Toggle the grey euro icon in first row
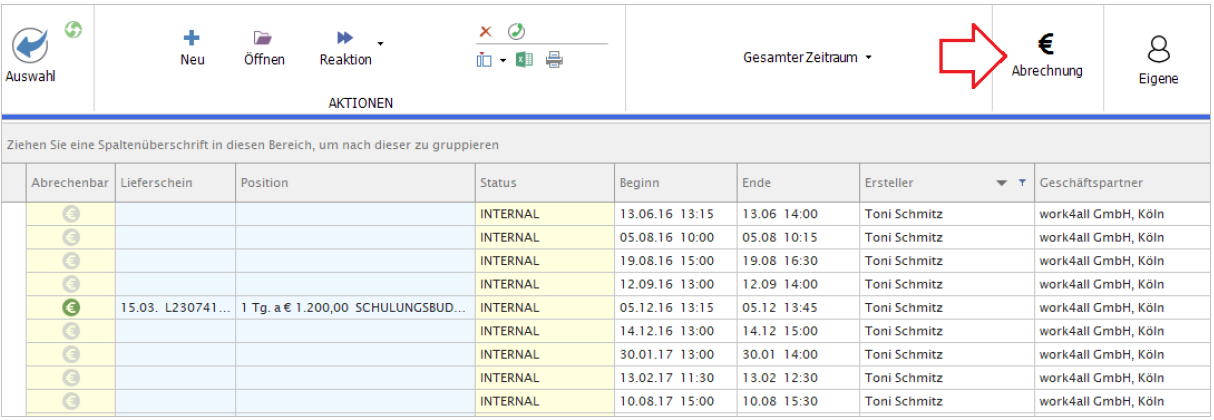Image resolution: width=1214 pixels, height=420 pixels. pos(71,213)
